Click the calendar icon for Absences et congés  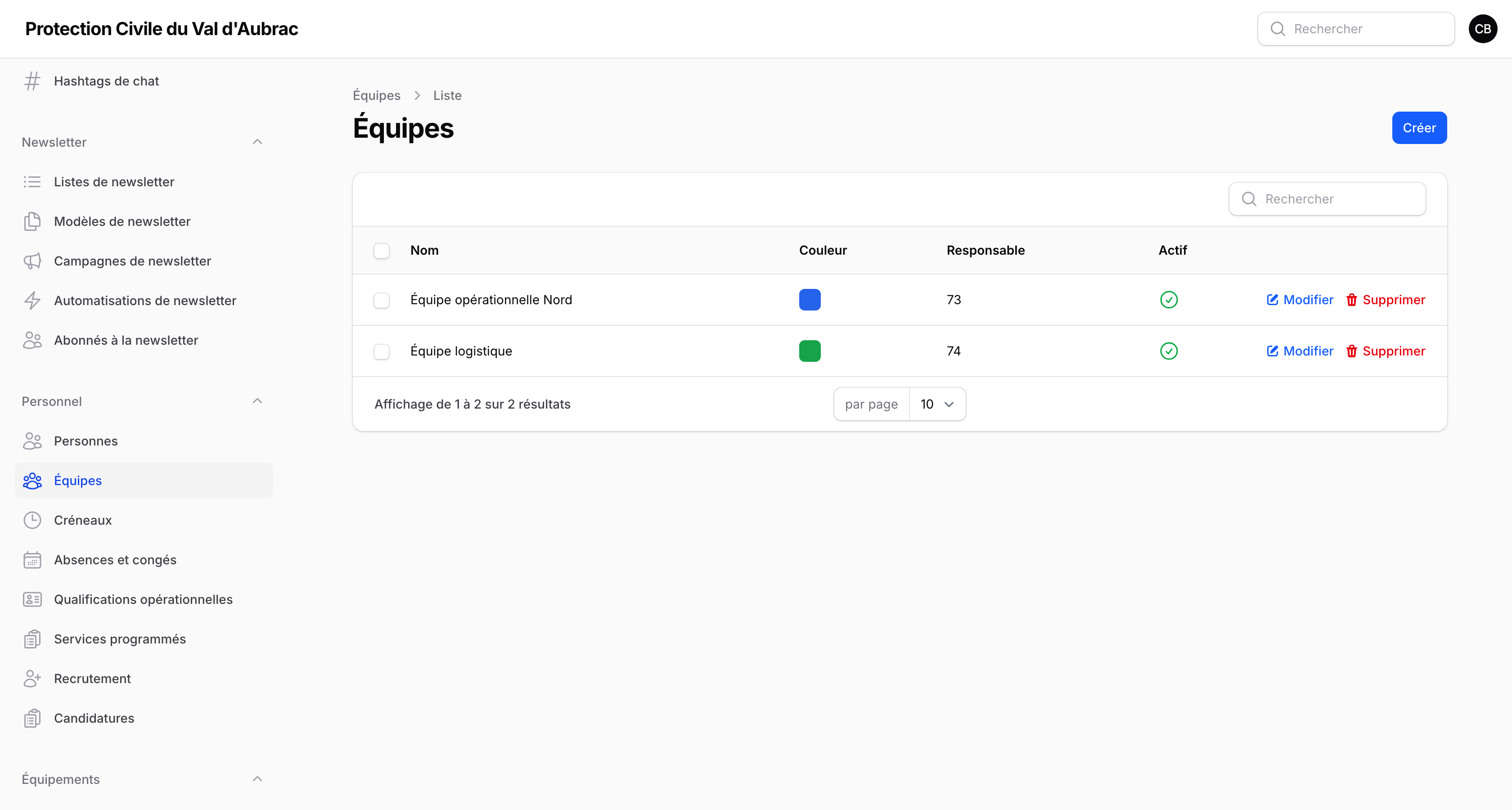32,560
